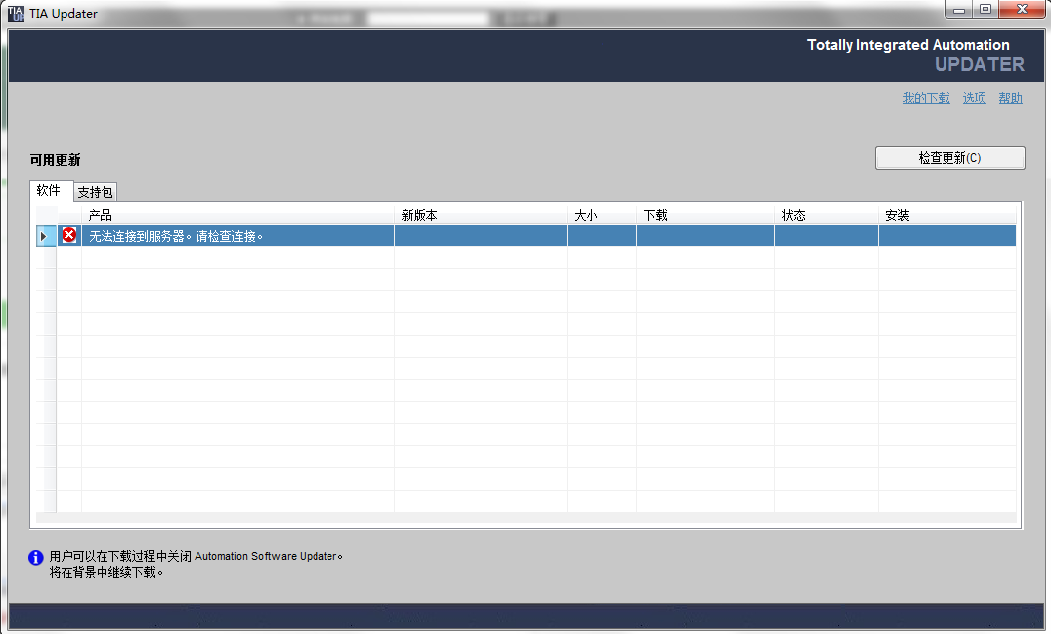Screen dimensions: 1051x634
Task: Click the 安装 column header
Action: 947,215
